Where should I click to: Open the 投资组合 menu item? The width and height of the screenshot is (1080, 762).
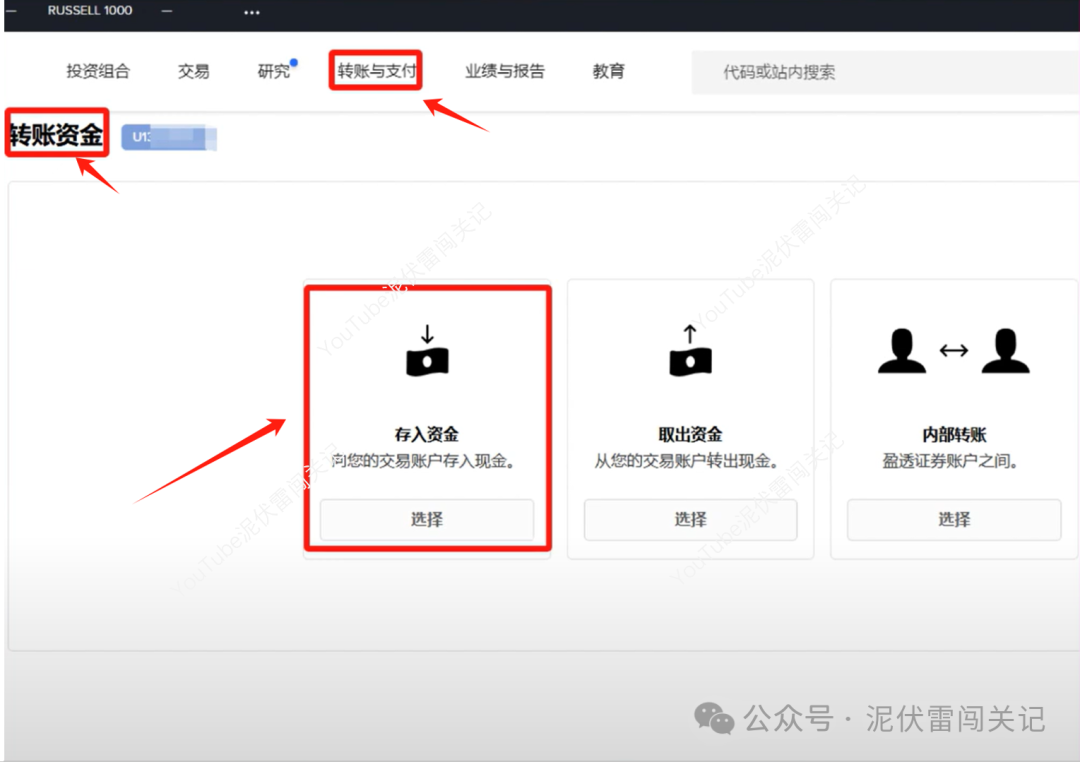pyautogui.click(x=98, y=71)
